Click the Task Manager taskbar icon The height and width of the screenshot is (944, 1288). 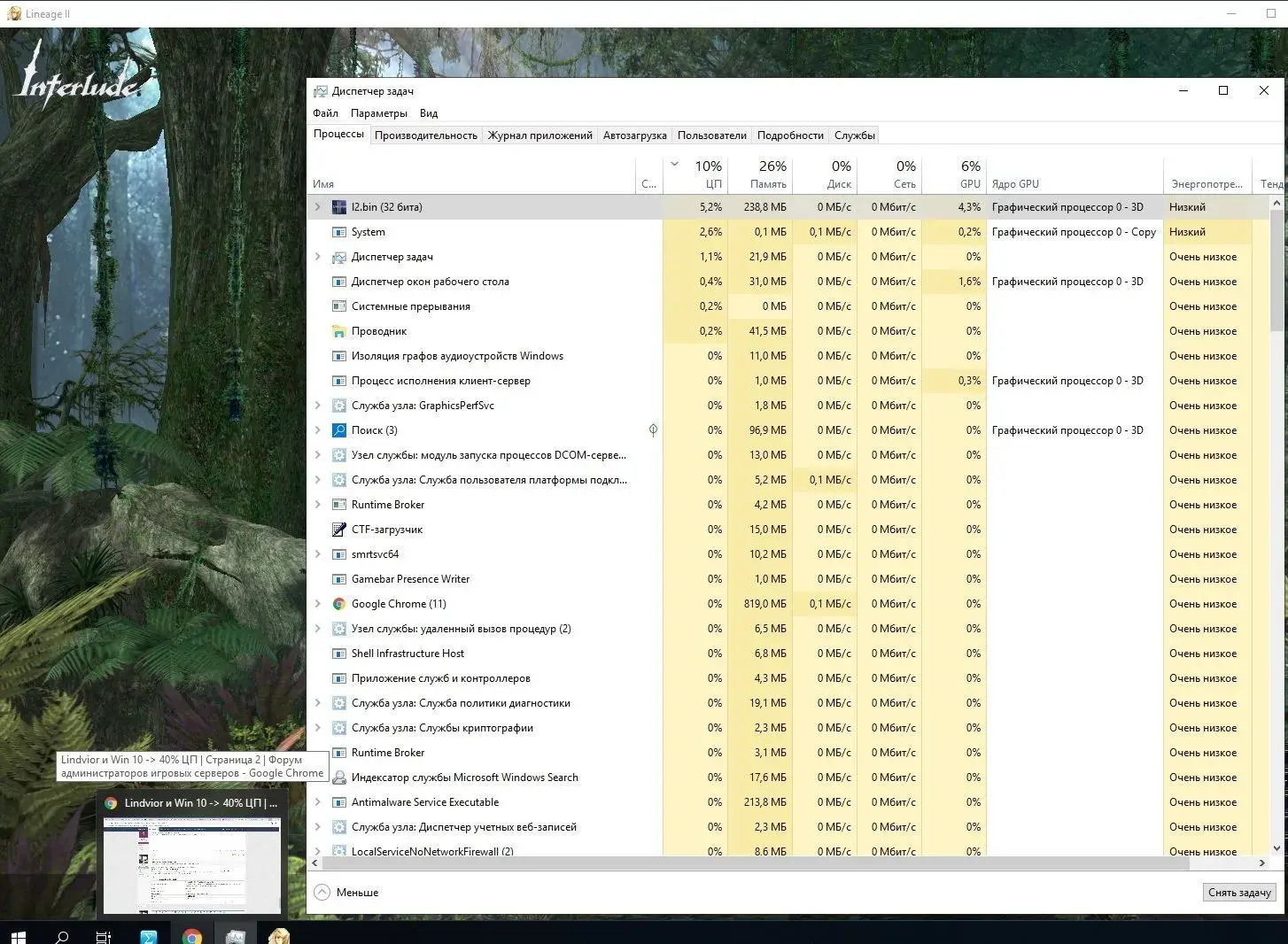(x=235, y=937)
